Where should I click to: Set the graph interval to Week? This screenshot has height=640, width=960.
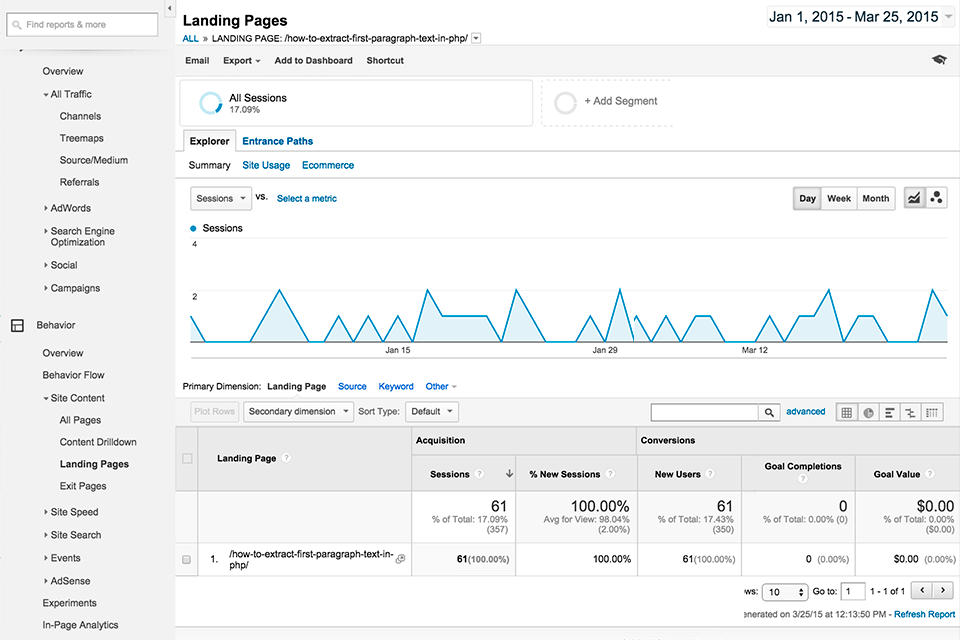(x=839, y=198)
